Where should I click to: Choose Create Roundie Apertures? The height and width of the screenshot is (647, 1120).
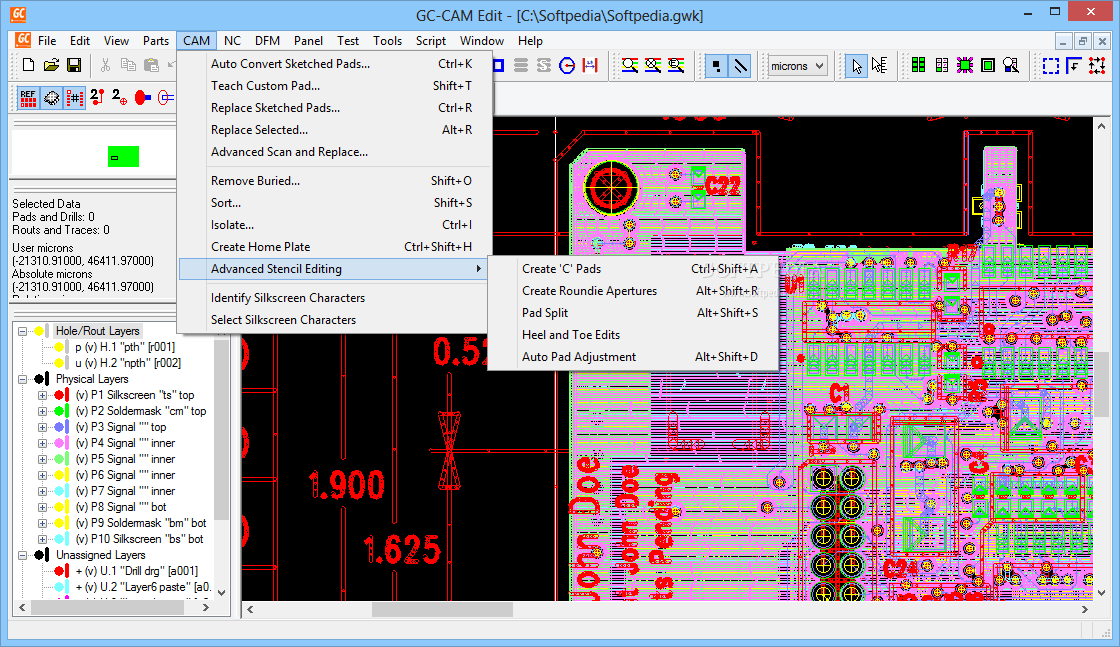633,291
